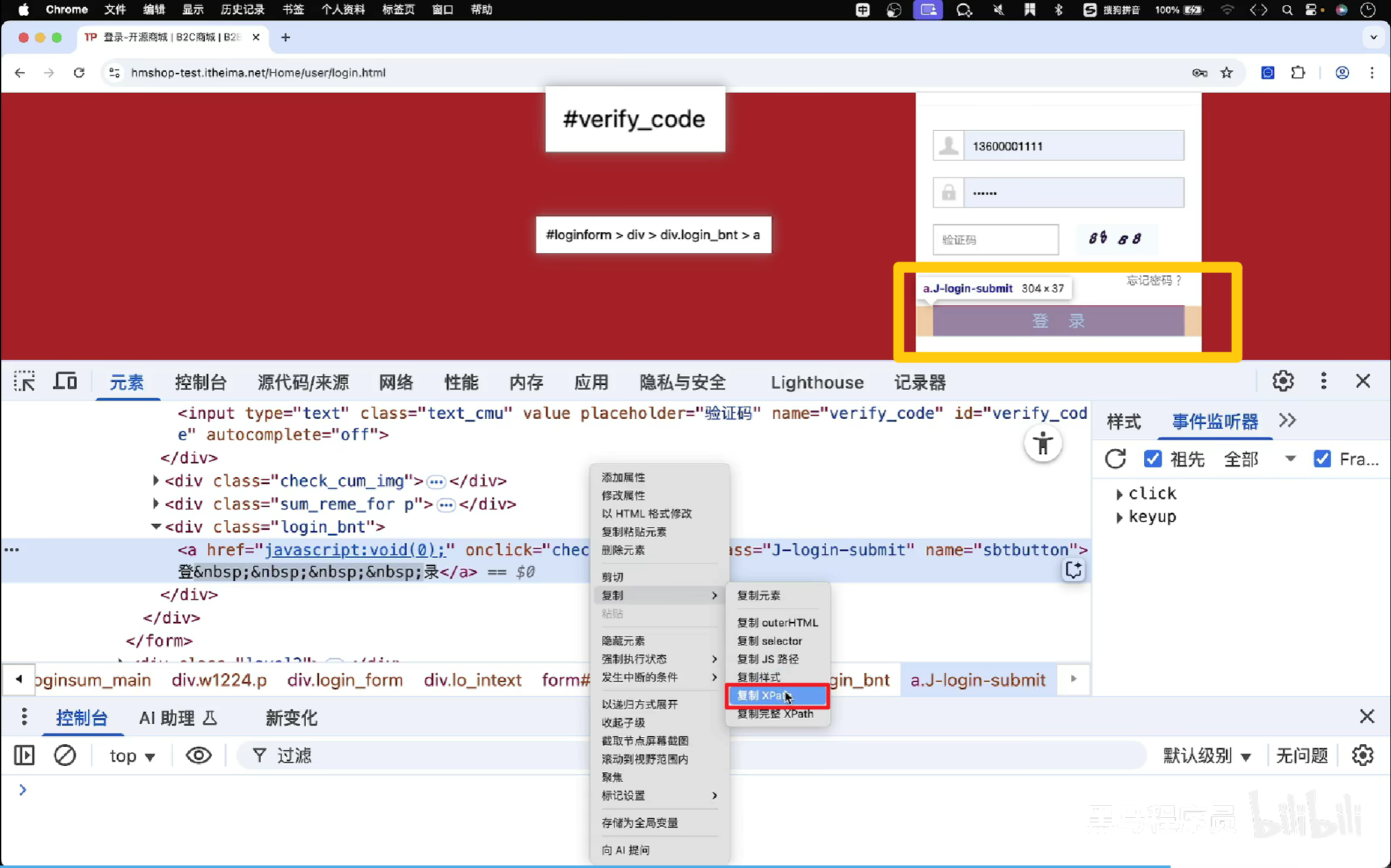Go back with the browser back arrow
Image resolution: width=1391 pixels, height=868 pixels.
20,72
